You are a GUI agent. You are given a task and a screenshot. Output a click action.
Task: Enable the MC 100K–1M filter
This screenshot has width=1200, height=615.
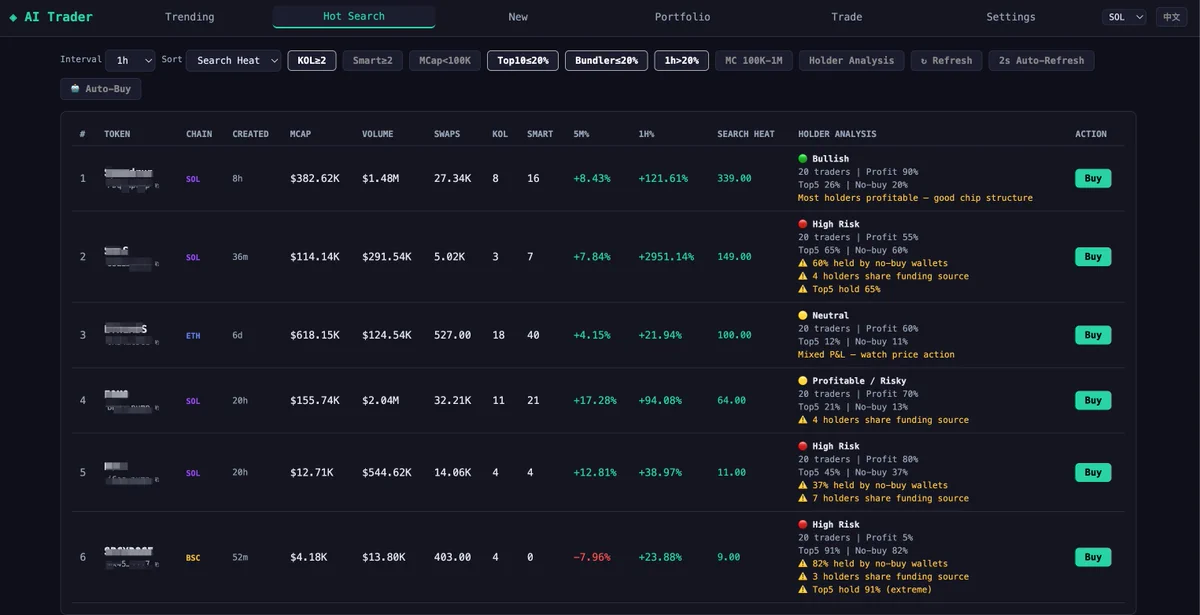[754, 60]
